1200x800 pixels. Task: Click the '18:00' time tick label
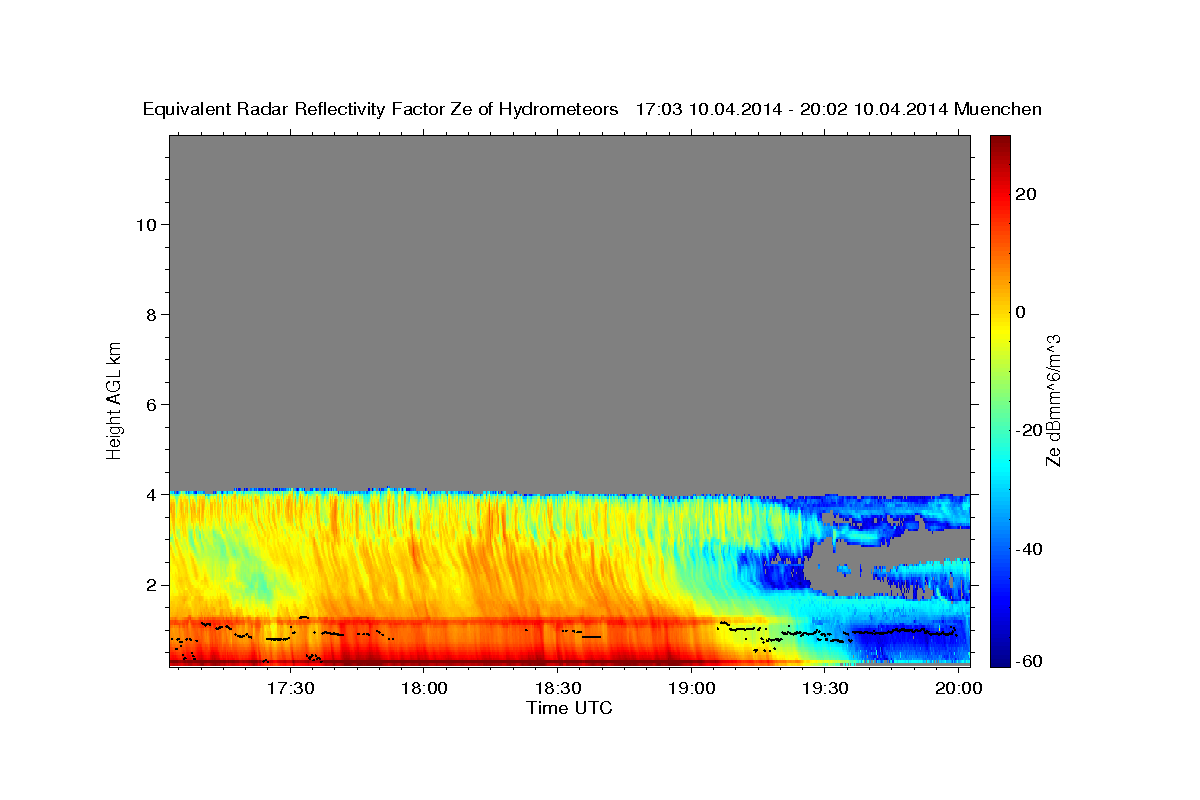(x=423, y=689)
